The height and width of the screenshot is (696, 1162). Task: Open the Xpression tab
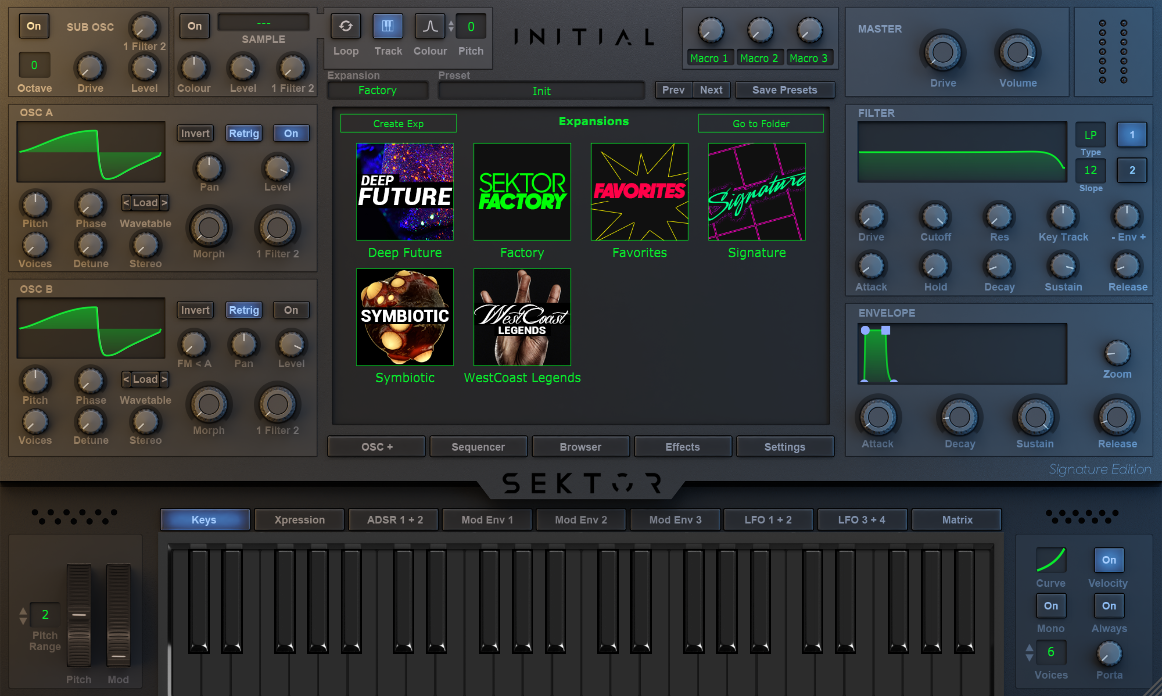(299, 520)
